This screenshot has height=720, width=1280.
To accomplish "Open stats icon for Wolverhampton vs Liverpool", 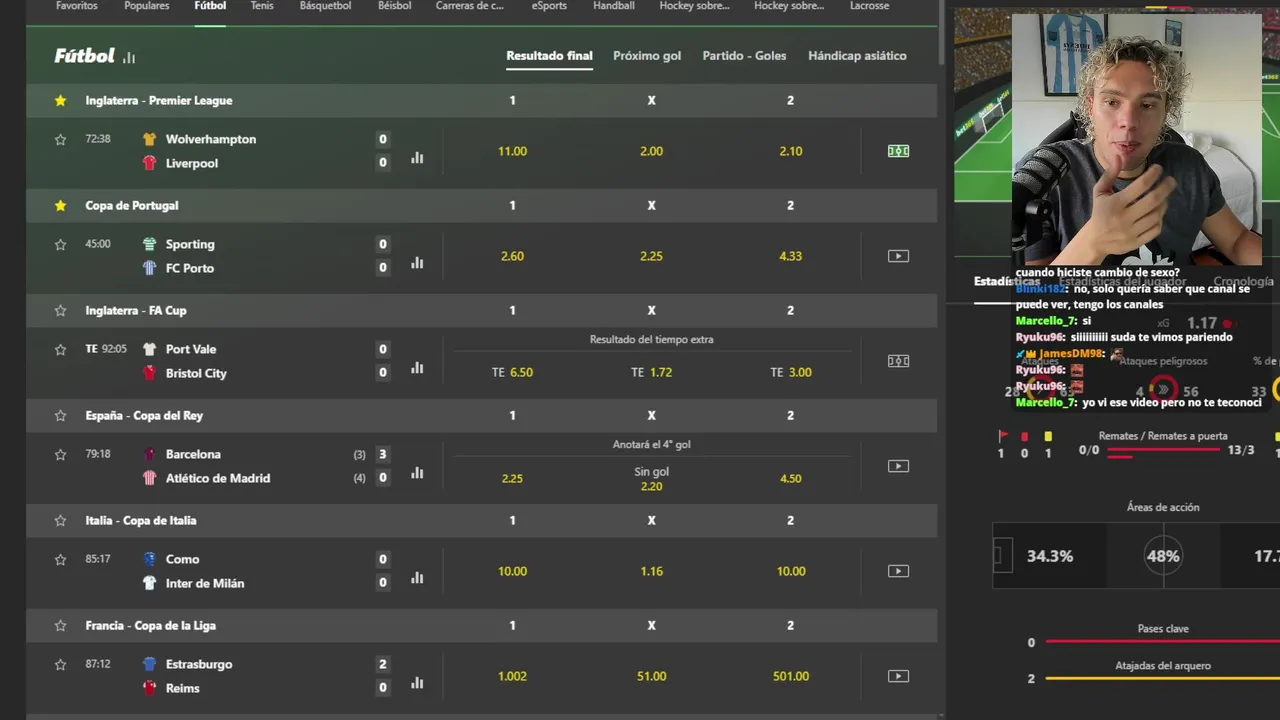I will (x=417, y=158).
